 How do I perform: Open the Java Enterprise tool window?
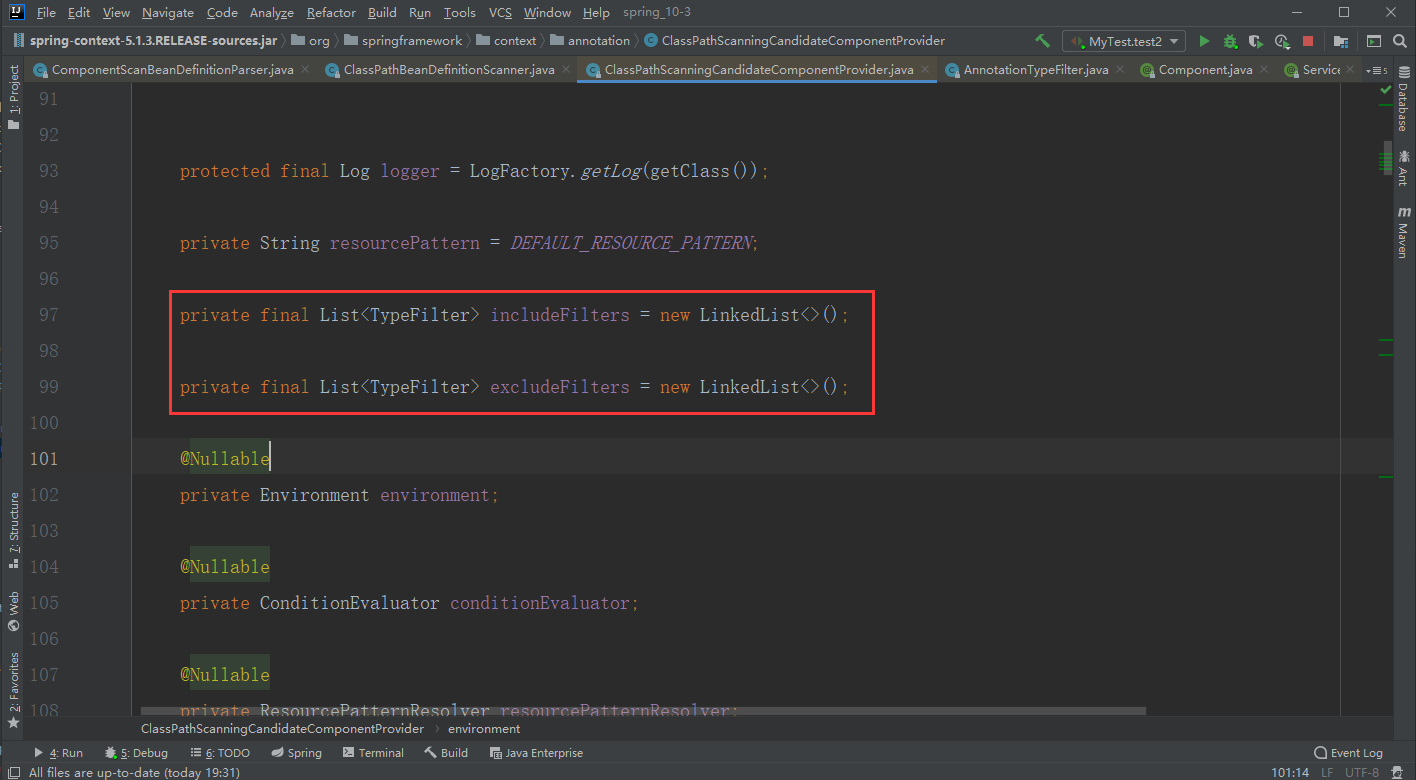point(536,753)
